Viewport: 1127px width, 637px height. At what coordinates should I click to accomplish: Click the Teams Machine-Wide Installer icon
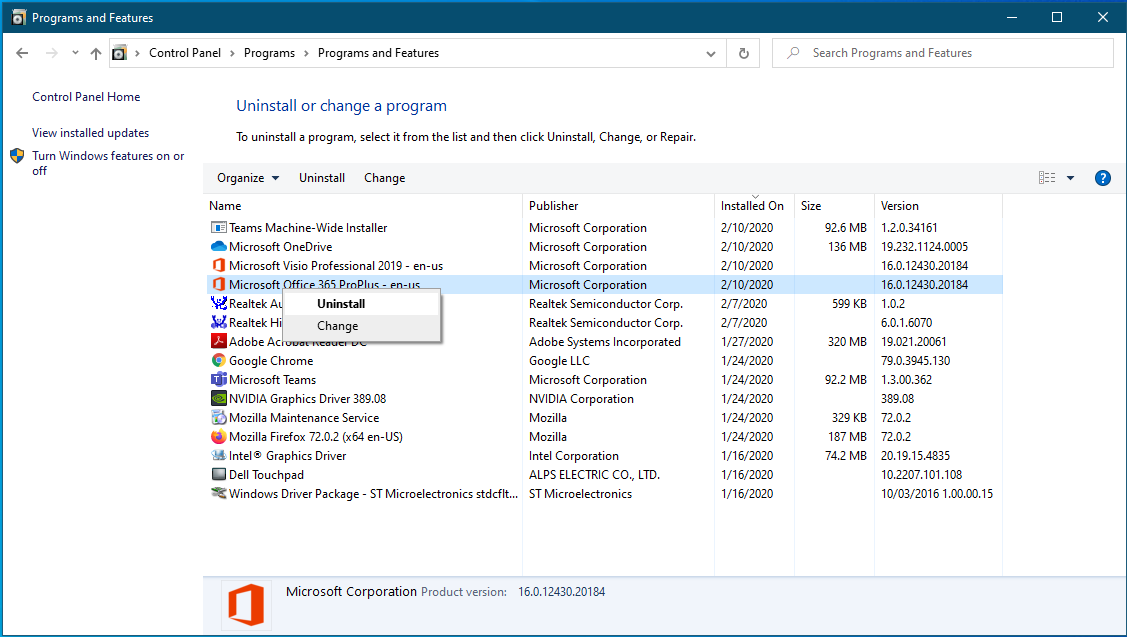(x=218, y=227)
